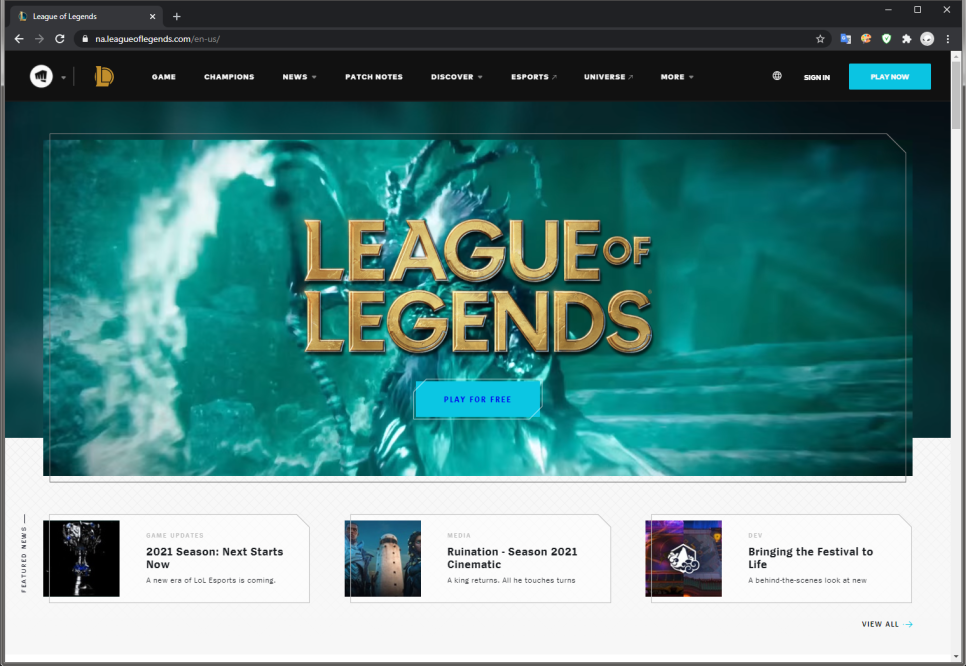The image size is (966, 666).
Task: Open the Chrome profile avatar
Action: coord(927,39)
